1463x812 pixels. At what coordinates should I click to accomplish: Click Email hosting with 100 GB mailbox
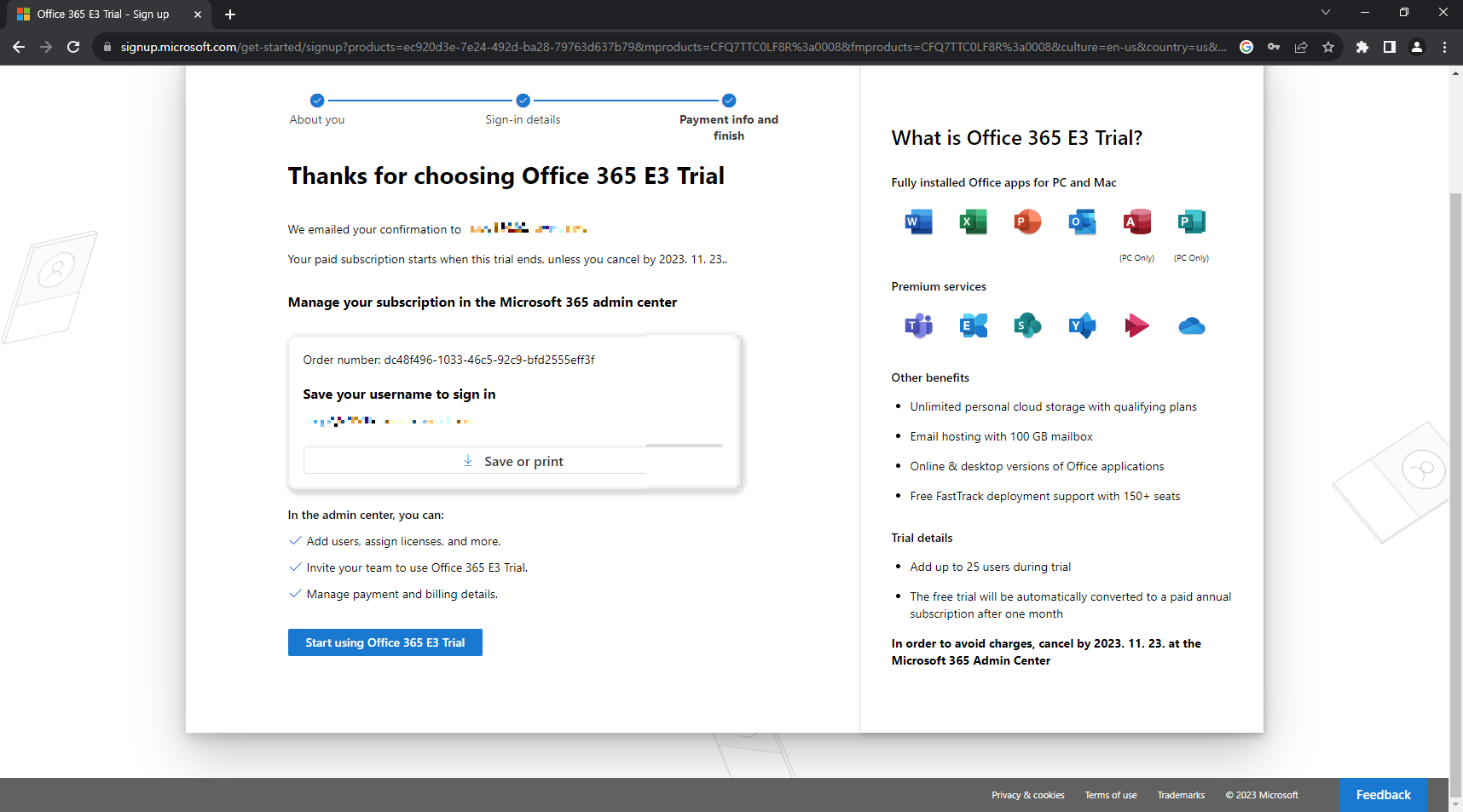coord(1001,436)
